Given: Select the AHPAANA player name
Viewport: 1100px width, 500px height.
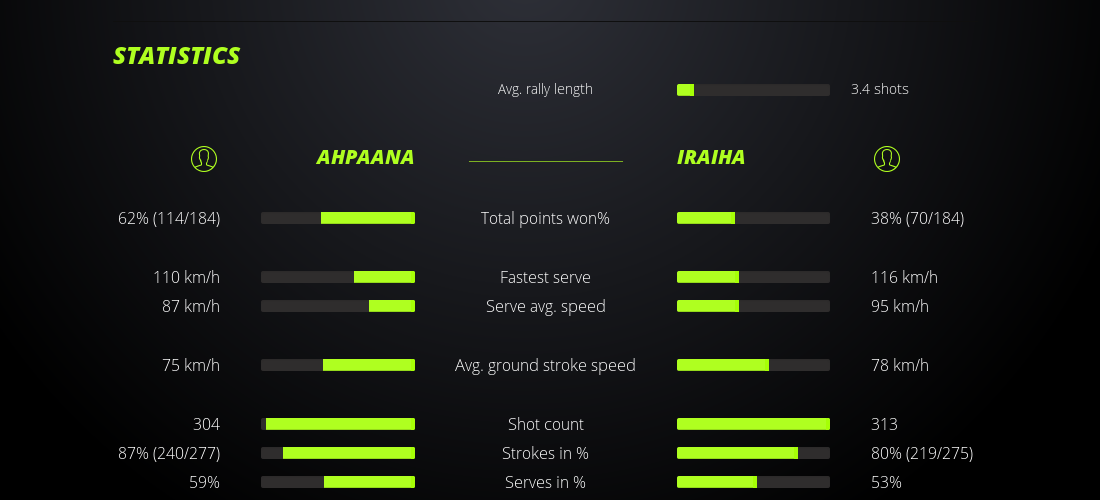Looking at the screenshot, I should pyautogui.click(x=365, y=158).
